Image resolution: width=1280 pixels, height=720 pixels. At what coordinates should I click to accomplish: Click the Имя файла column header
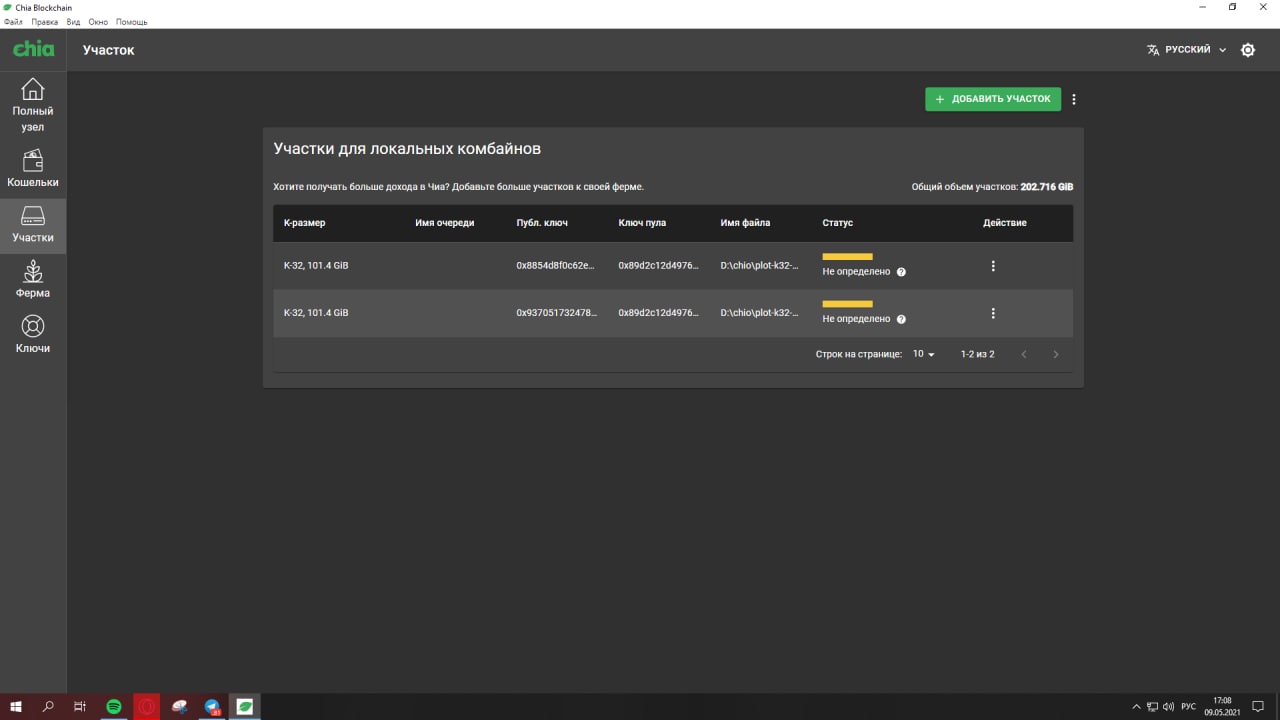point(745,223)
